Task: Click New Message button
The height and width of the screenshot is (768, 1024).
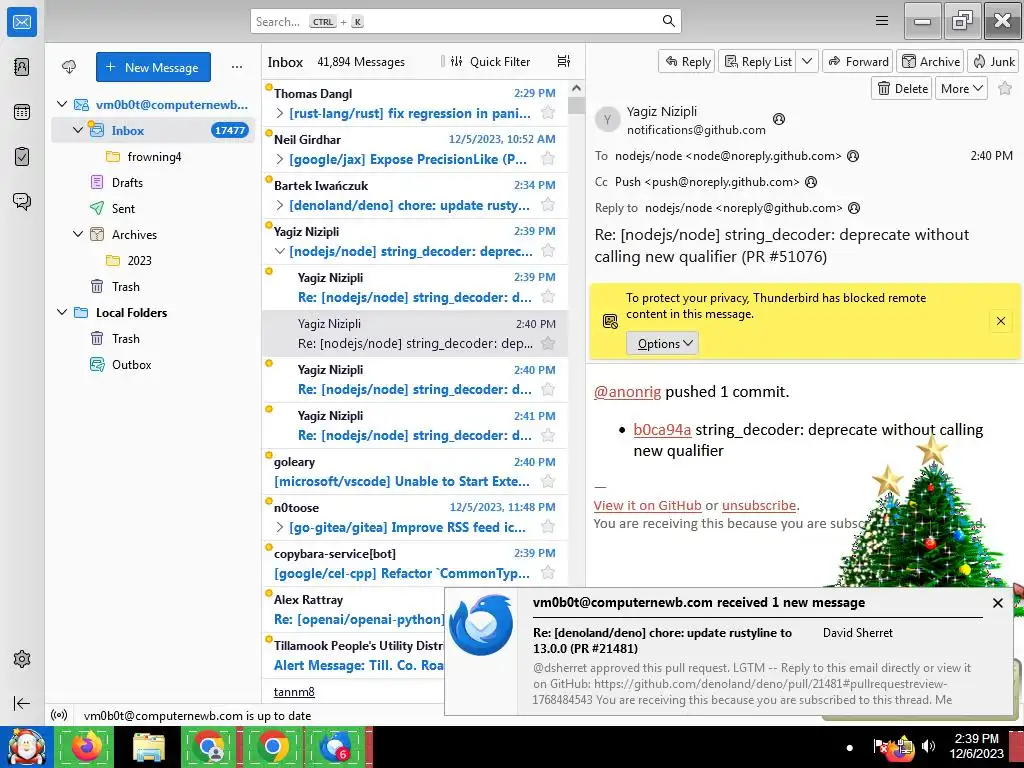Action: [x=153, y=67]
